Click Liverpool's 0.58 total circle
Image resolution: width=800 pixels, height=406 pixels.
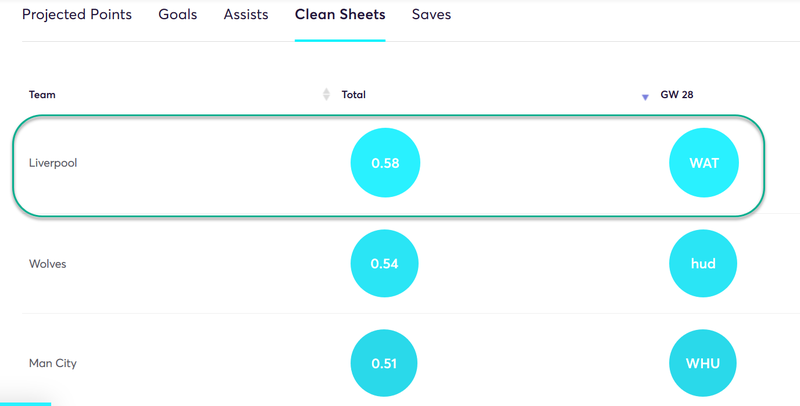point(385,163)
